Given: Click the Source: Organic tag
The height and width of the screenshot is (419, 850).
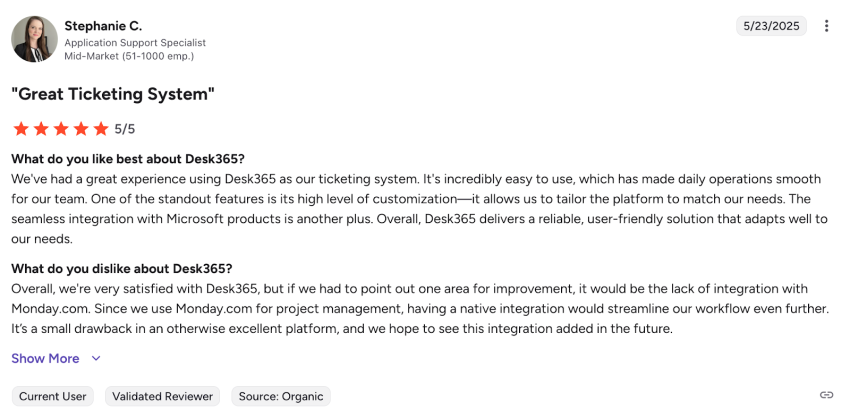Looking at the screenshot, I should tap(281, 396).
